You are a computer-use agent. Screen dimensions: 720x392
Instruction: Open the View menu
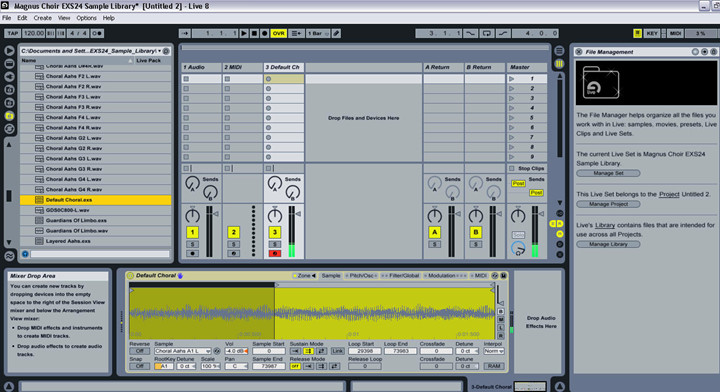pyautogui.click(x=64, y=18)
